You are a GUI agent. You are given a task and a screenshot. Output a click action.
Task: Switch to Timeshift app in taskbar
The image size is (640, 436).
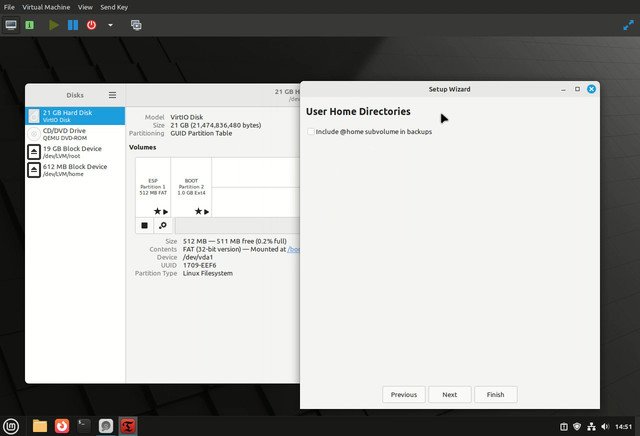pyautogui.click(x=128, y=426)
